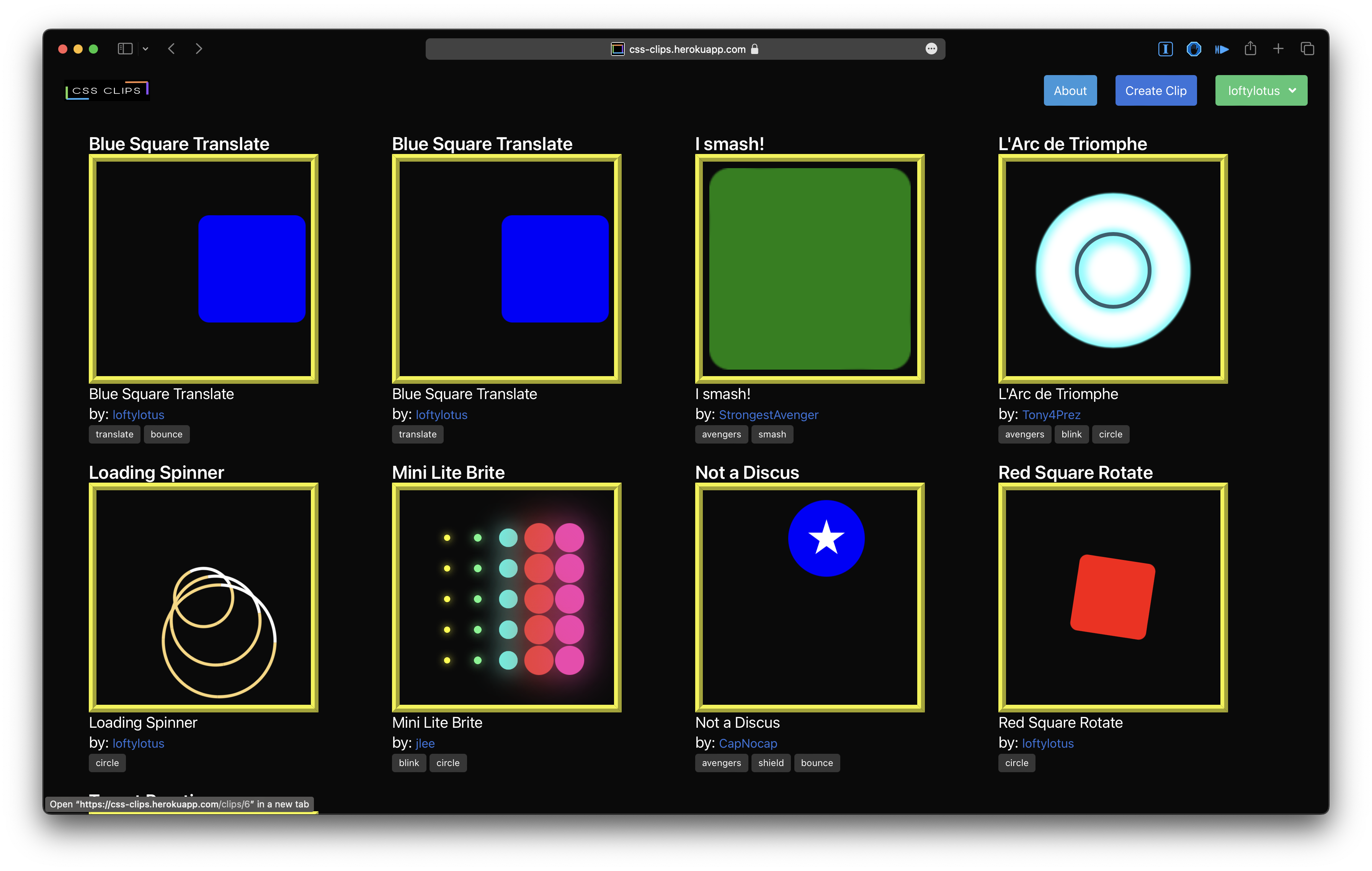The width and height of the screenshot is (1372, 871).
Task: Click the blue hand extension icon
Action: point(1194,49)
